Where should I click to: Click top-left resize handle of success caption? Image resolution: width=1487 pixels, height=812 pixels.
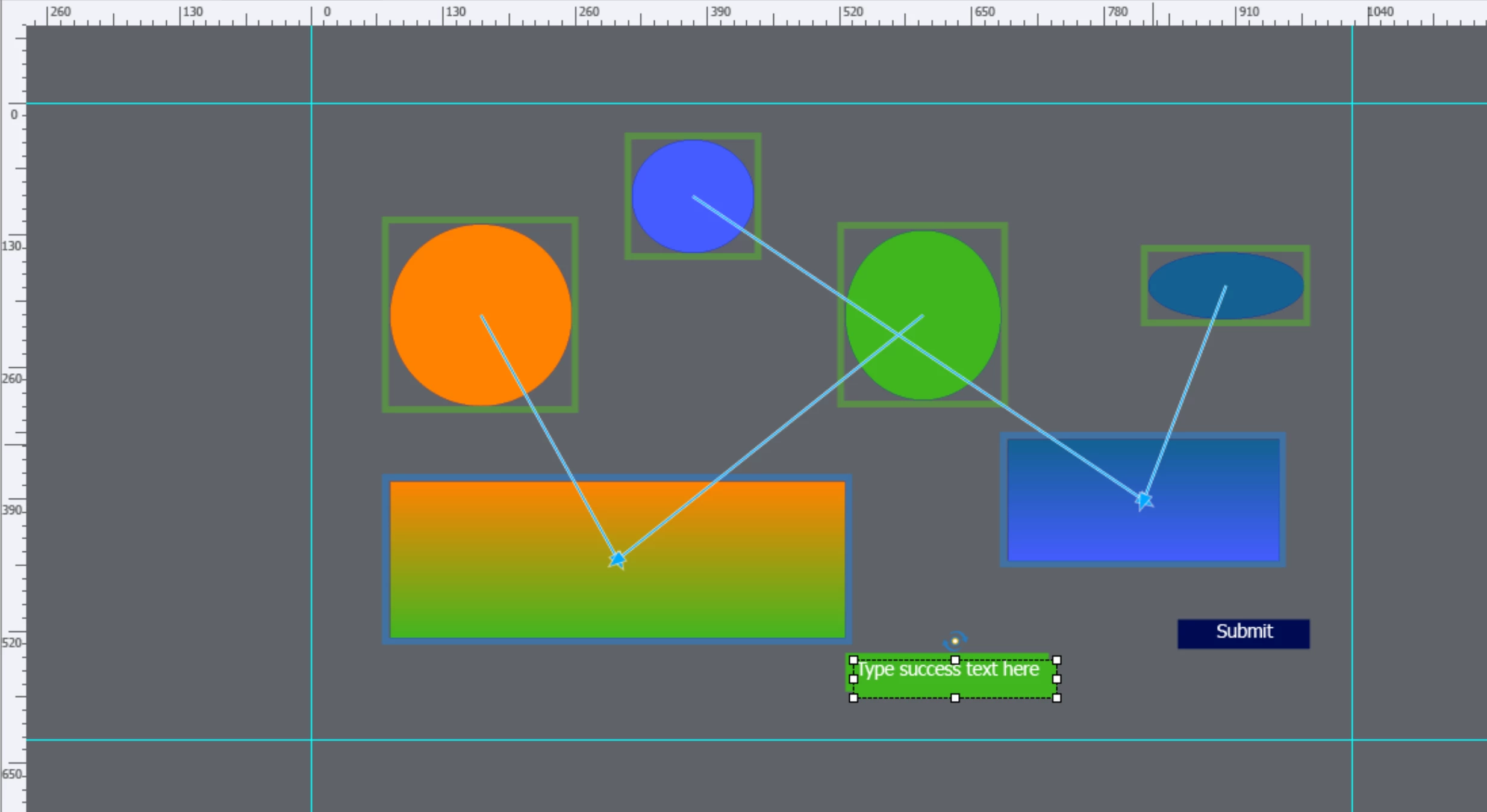tap(853, 660)
